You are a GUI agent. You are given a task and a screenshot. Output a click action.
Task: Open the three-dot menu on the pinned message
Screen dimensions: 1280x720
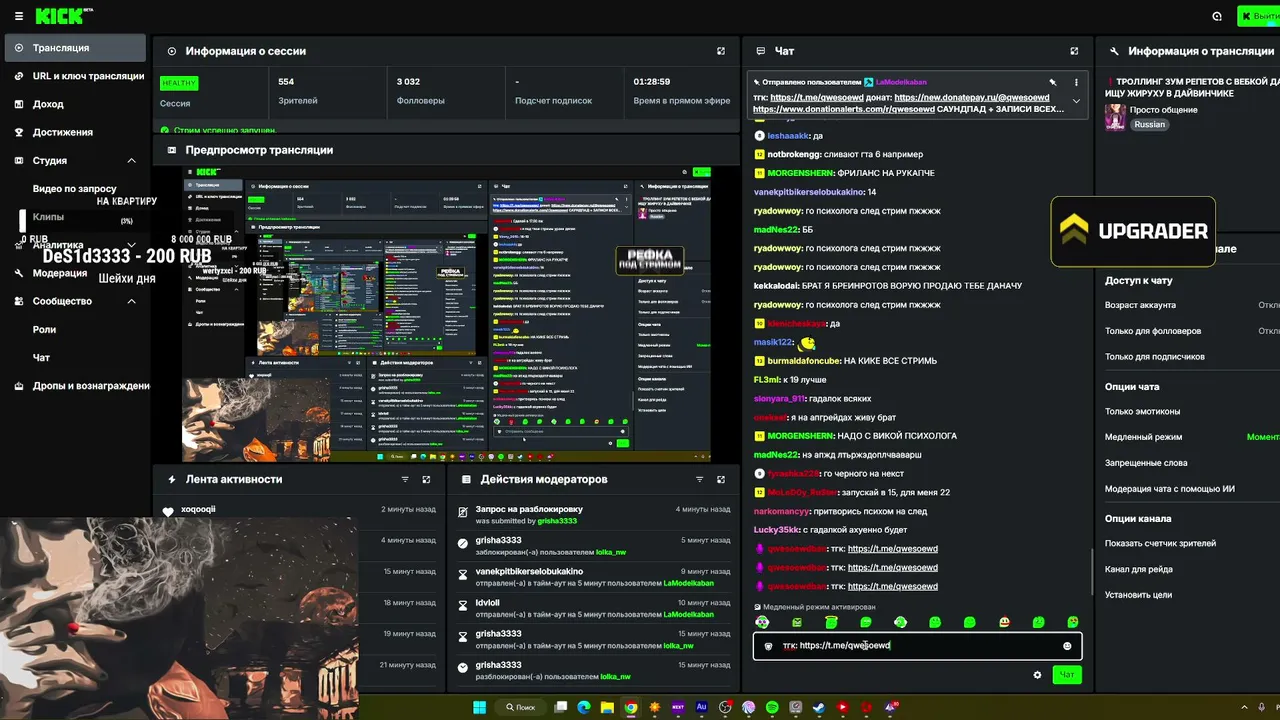[1076, 82]
